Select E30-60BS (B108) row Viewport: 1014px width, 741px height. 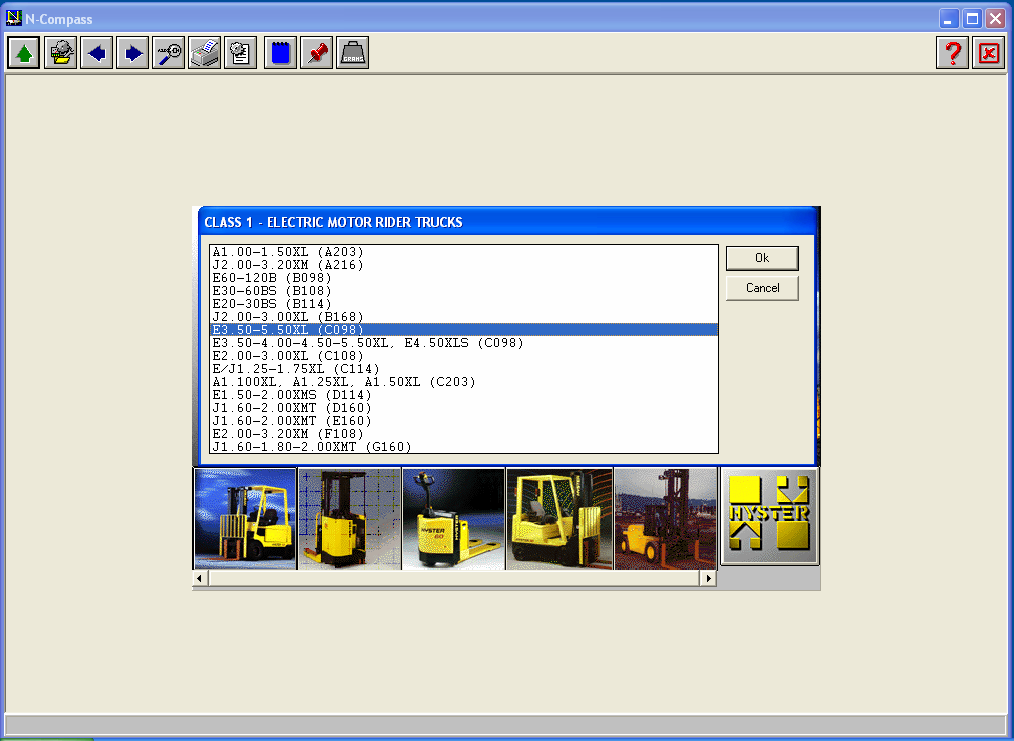(464, 290)
